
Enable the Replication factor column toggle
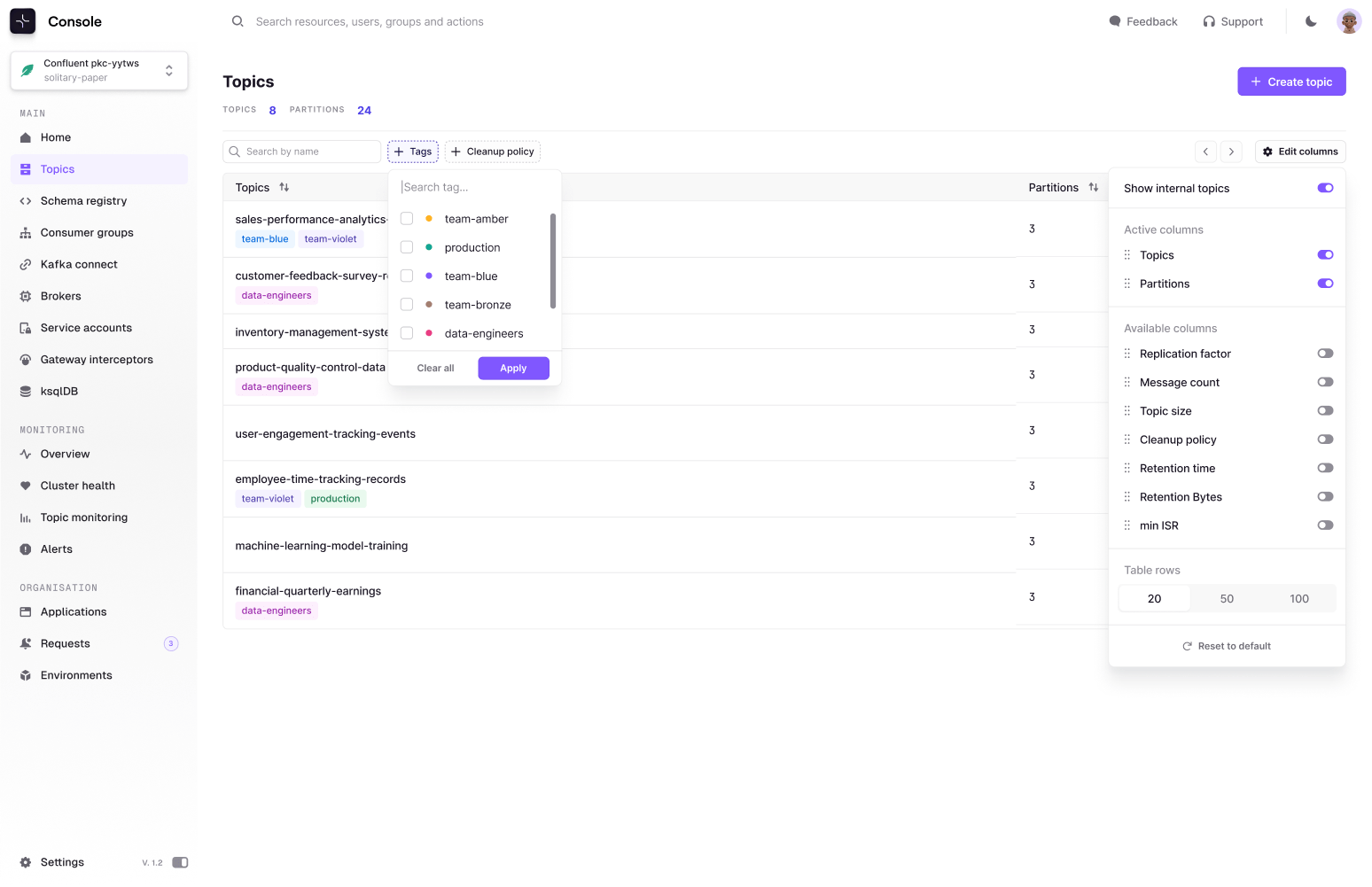tap(1325, 354)
